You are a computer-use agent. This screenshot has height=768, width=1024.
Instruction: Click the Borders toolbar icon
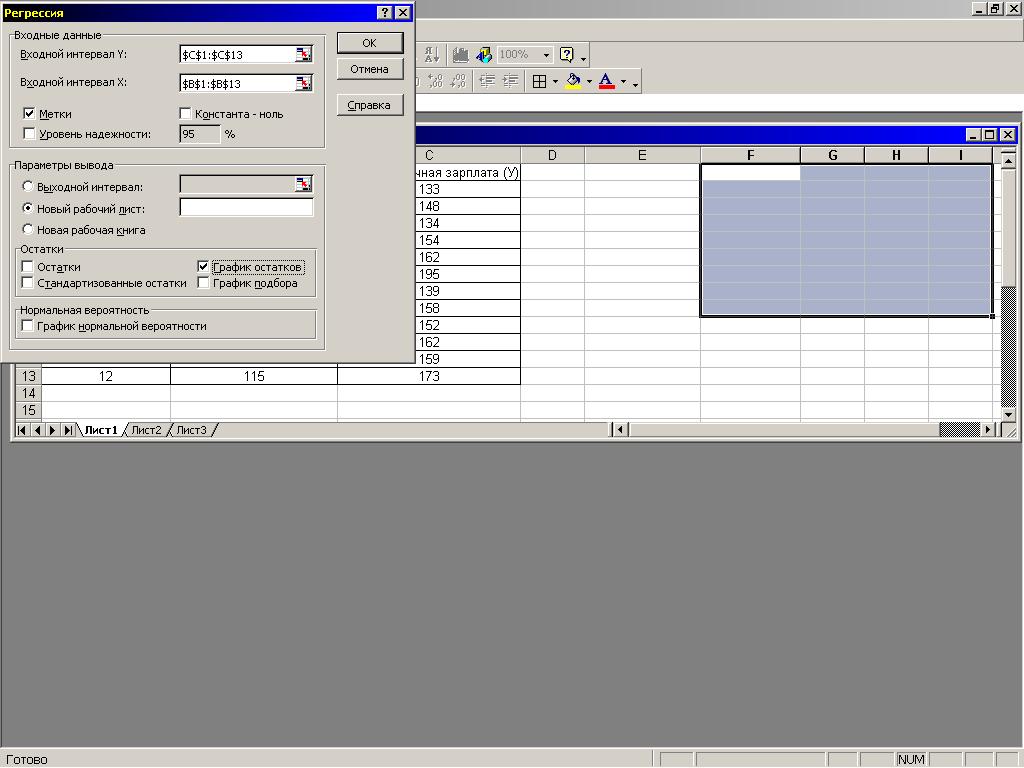tap(539, 82)
